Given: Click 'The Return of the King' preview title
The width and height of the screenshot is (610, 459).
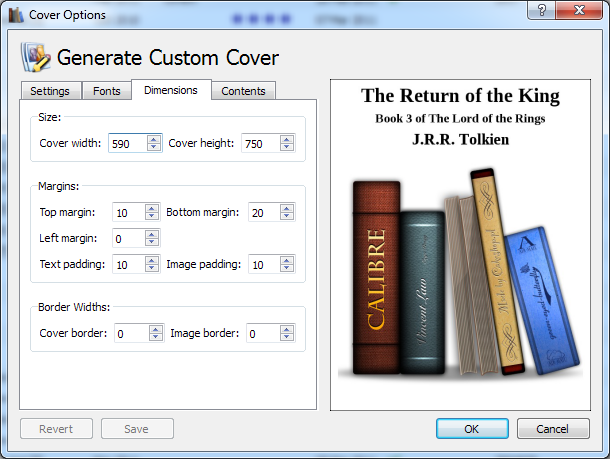Looking at the screenshot, I should point(460,96).
